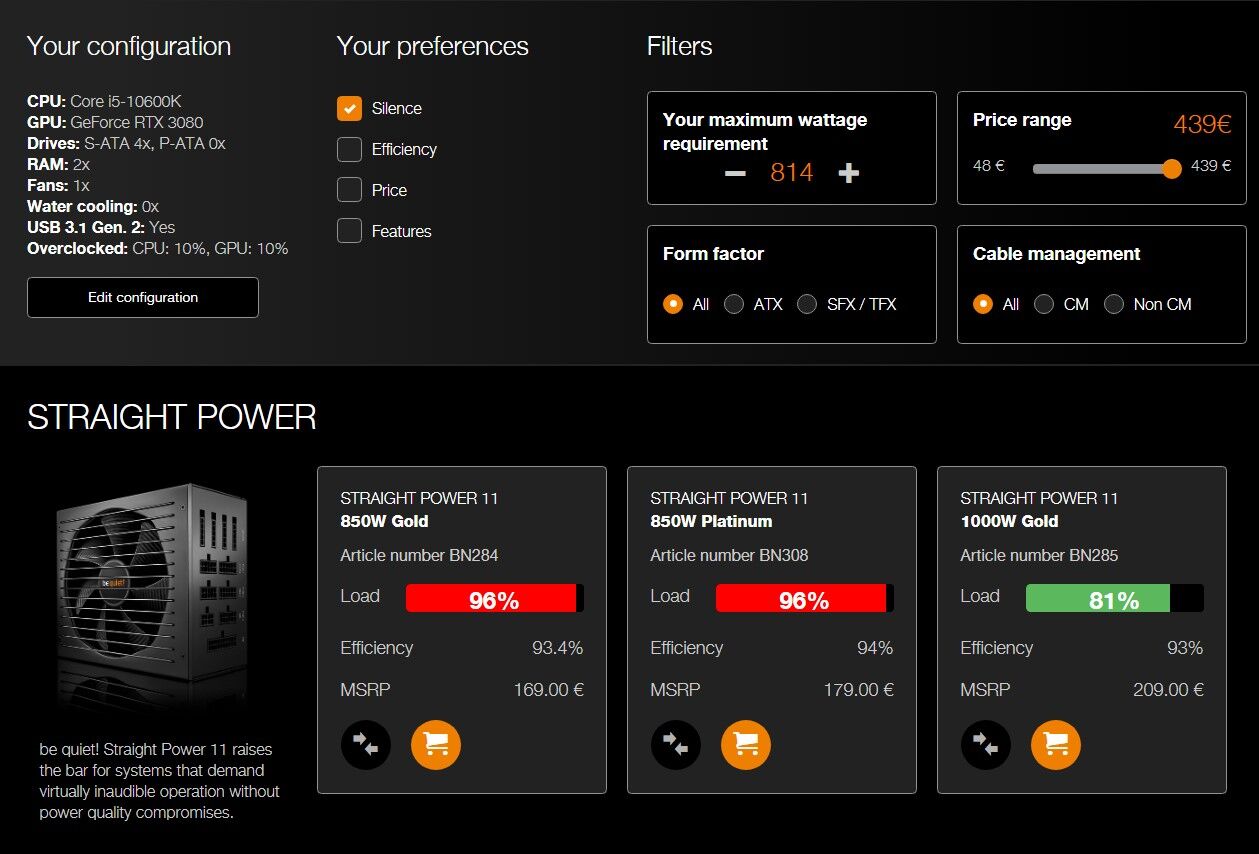This screenshot has height=854, width=1259.
Task: Check the Price preference box
Action: pos(349,190)
